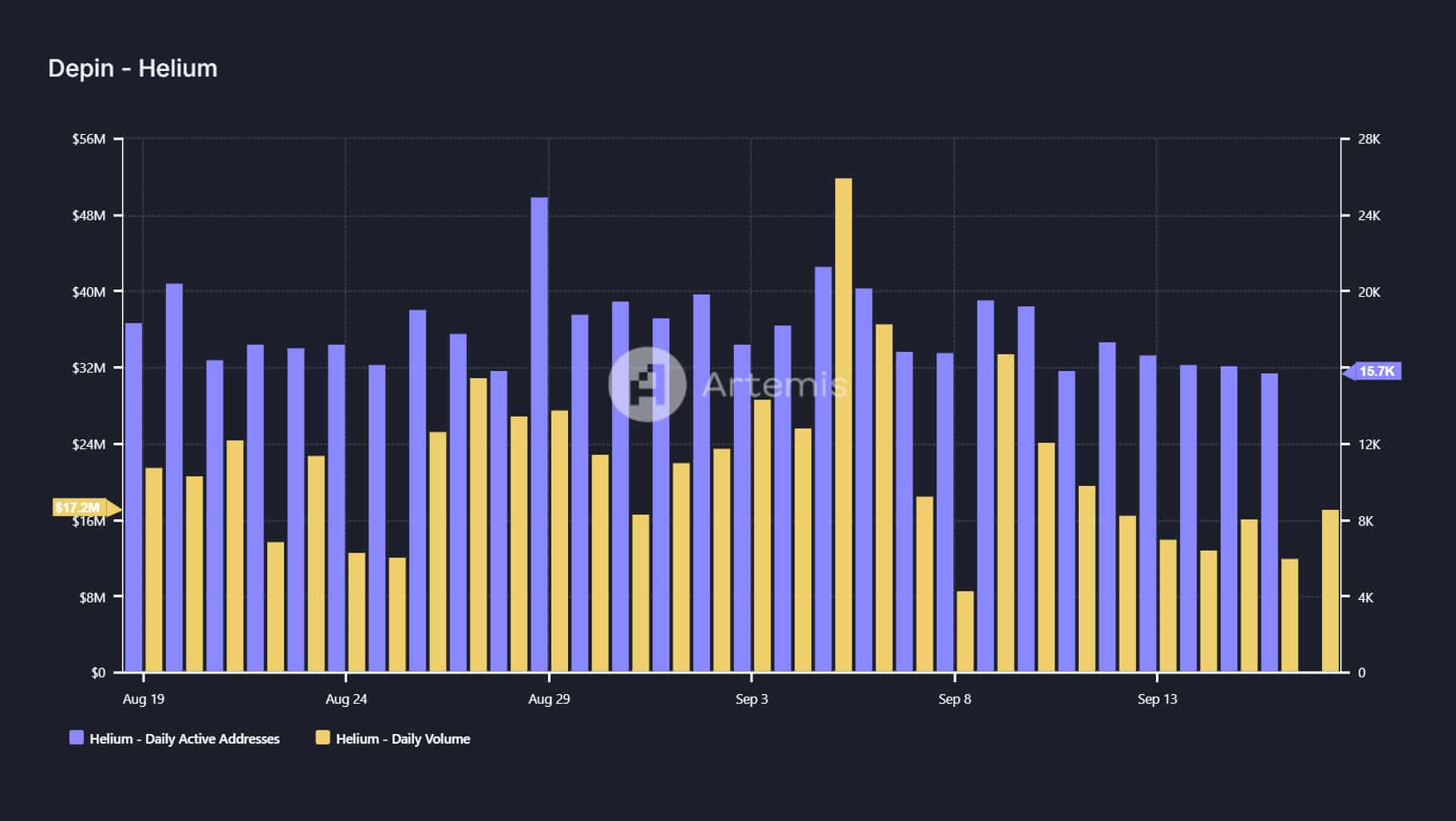The height and width of the screenshot is (821, 1456).
Task: Click the "$24M" volume axis label
Action: [x=89, y=444]
